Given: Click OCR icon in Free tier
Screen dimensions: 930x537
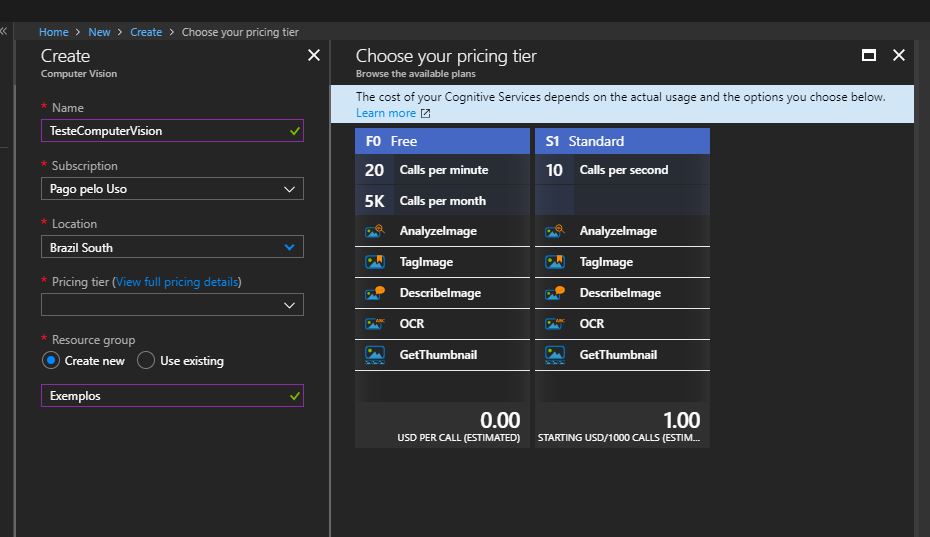Looking at the screenshot, I should tap(375, 324).
